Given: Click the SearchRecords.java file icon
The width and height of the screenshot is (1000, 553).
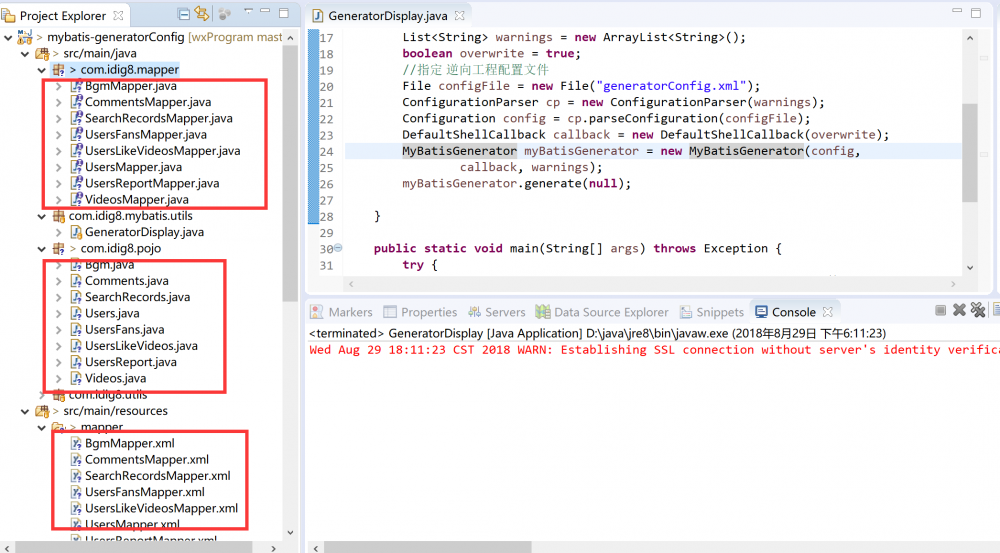Looking at the screenshot, I should point(76,297).
